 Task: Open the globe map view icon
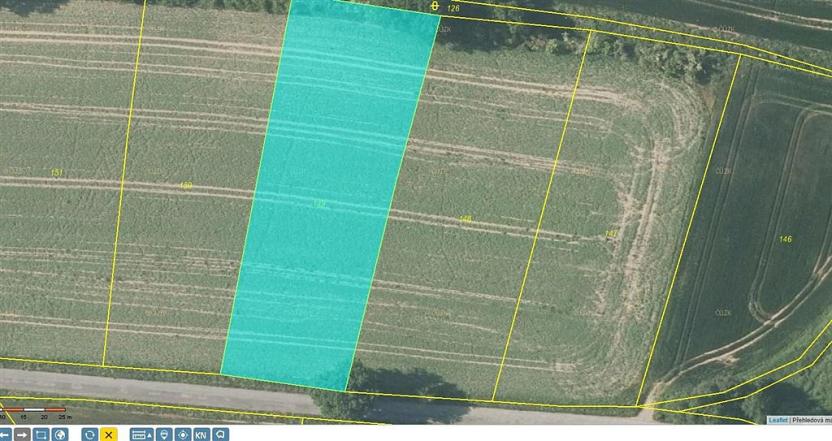59,434
